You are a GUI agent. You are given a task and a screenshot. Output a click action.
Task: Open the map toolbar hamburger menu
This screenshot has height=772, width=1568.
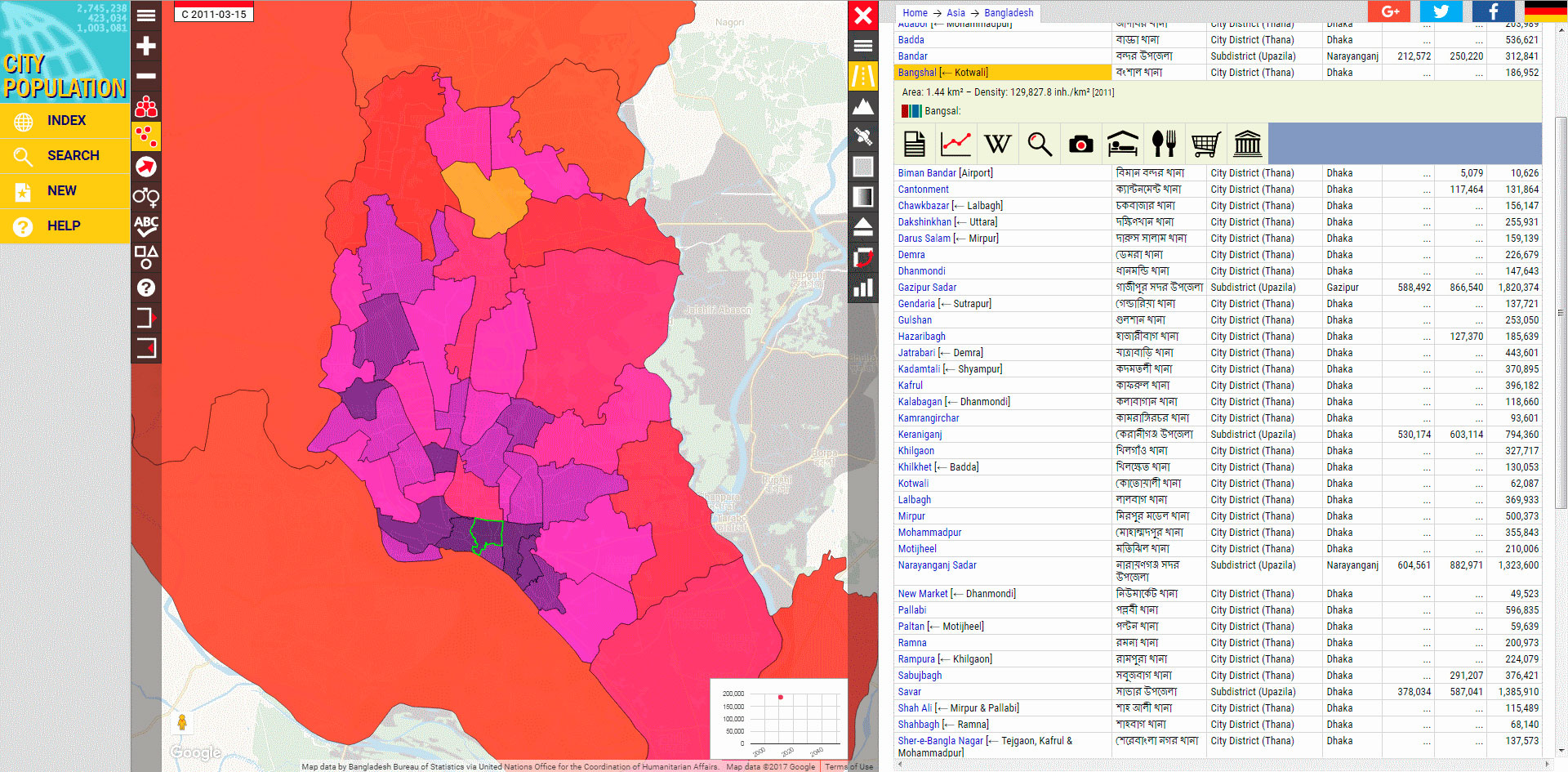146,16
